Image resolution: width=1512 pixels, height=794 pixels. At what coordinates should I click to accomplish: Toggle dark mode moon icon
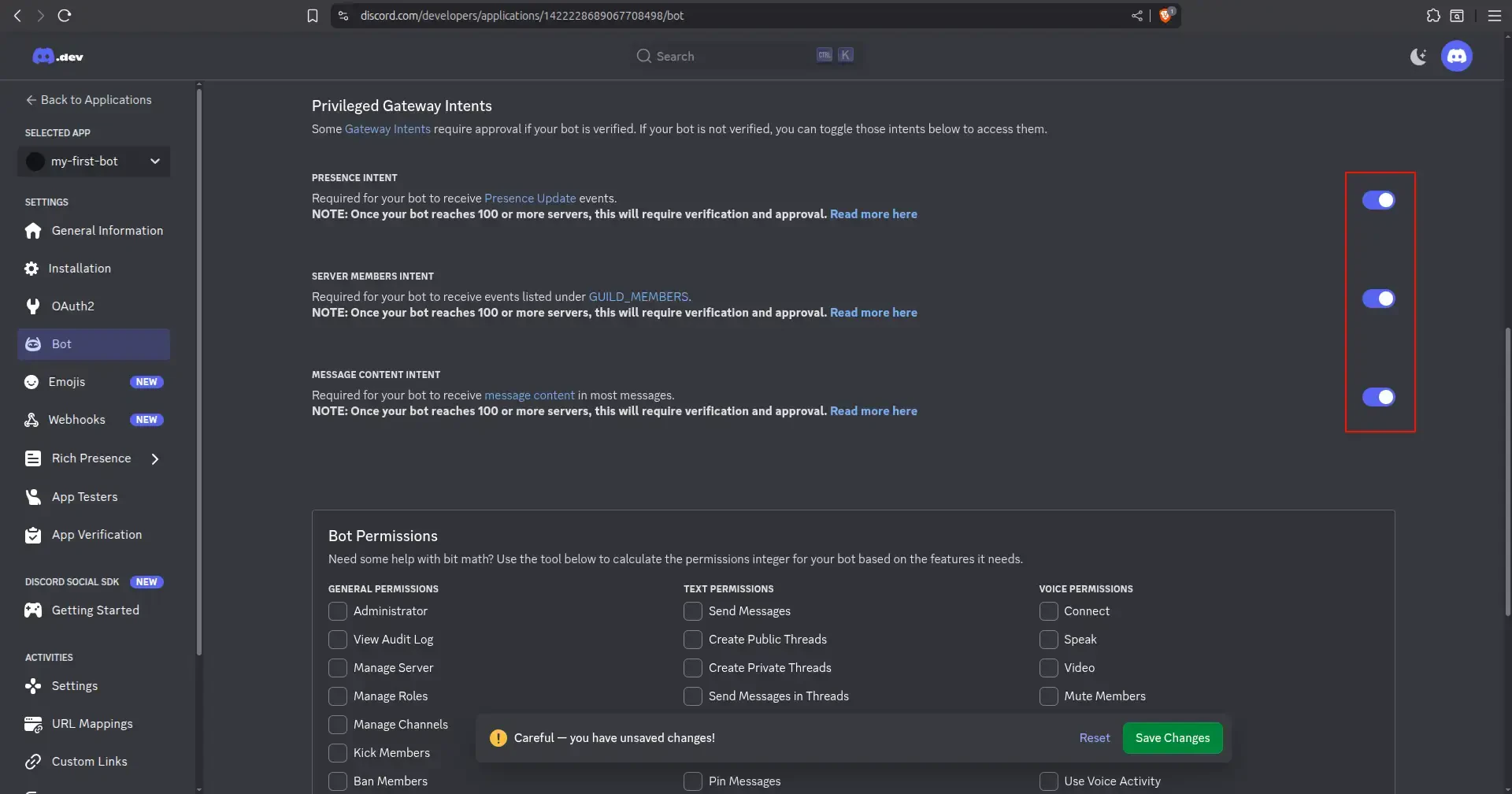pos(1417,56)
